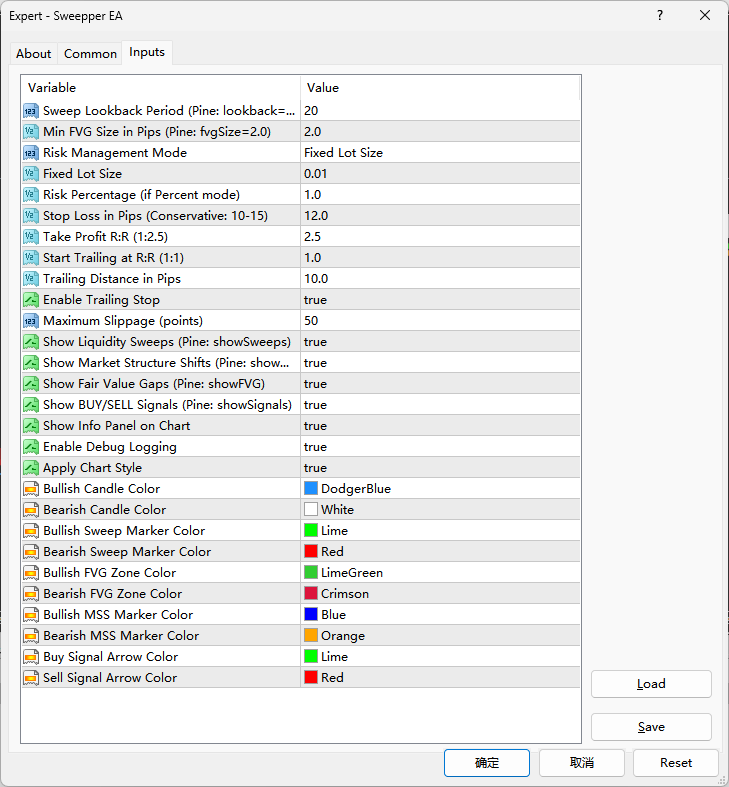Confirm with the 确定 button
This screenshot has height=787, width=729.
487,763
